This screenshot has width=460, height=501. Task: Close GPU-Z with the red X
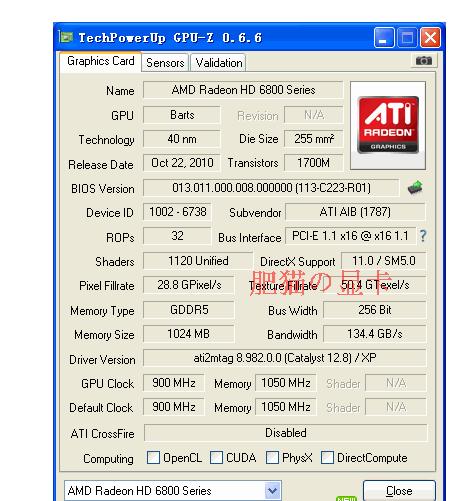click(430, 37)
